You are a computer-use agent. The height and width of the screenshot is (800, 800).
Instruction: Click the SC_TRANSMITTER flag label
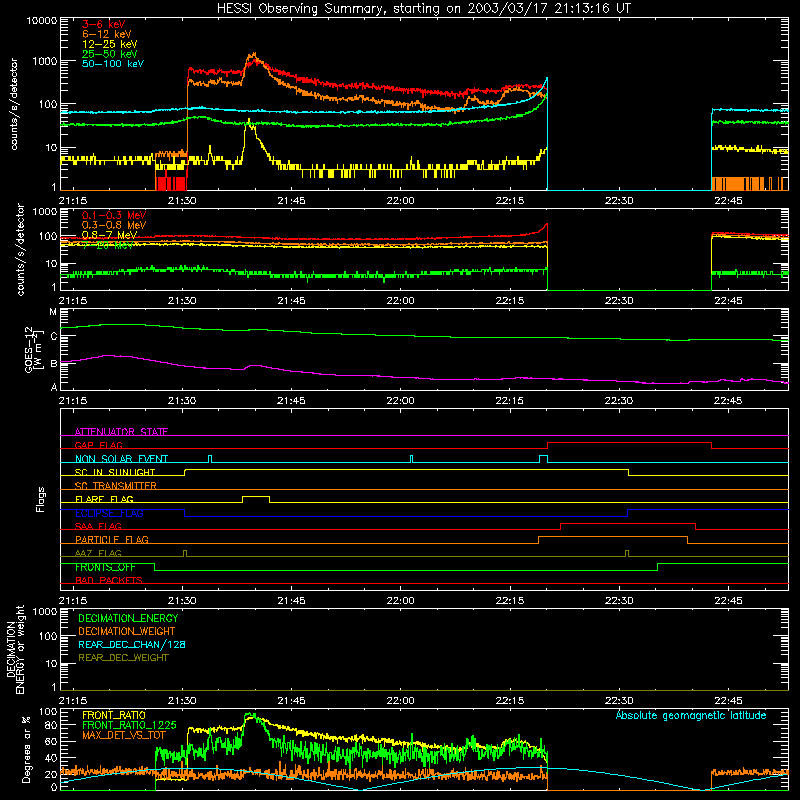tap(116, 486)
